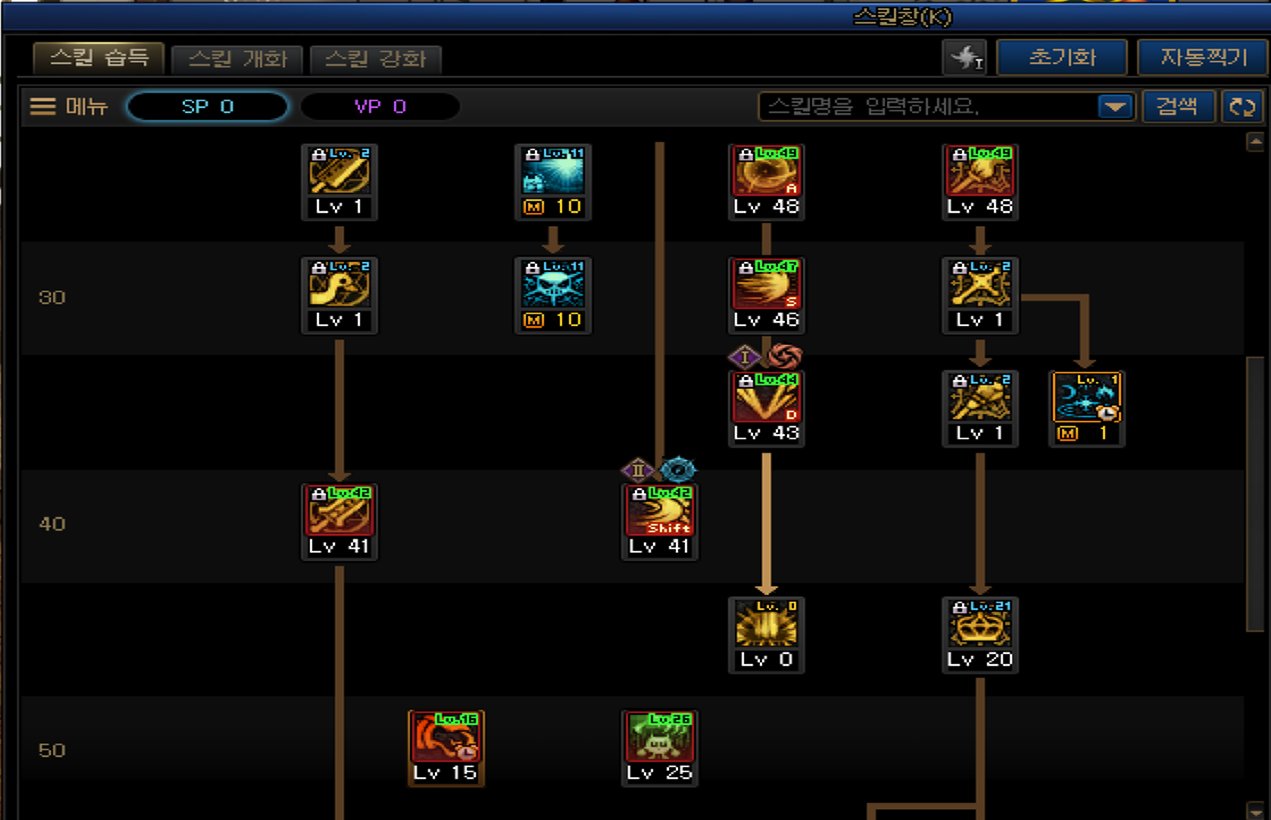Select the green skull skill Lv 25
The height and width of the screenshot is (820, 1271).
pos(660,737)
